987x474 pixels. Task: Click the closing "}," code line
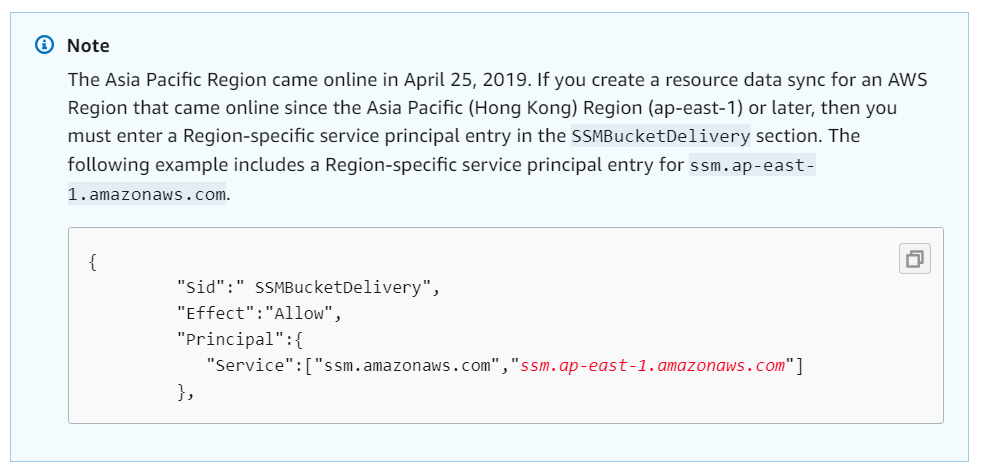pyautogui.click(x=186, y=392)
